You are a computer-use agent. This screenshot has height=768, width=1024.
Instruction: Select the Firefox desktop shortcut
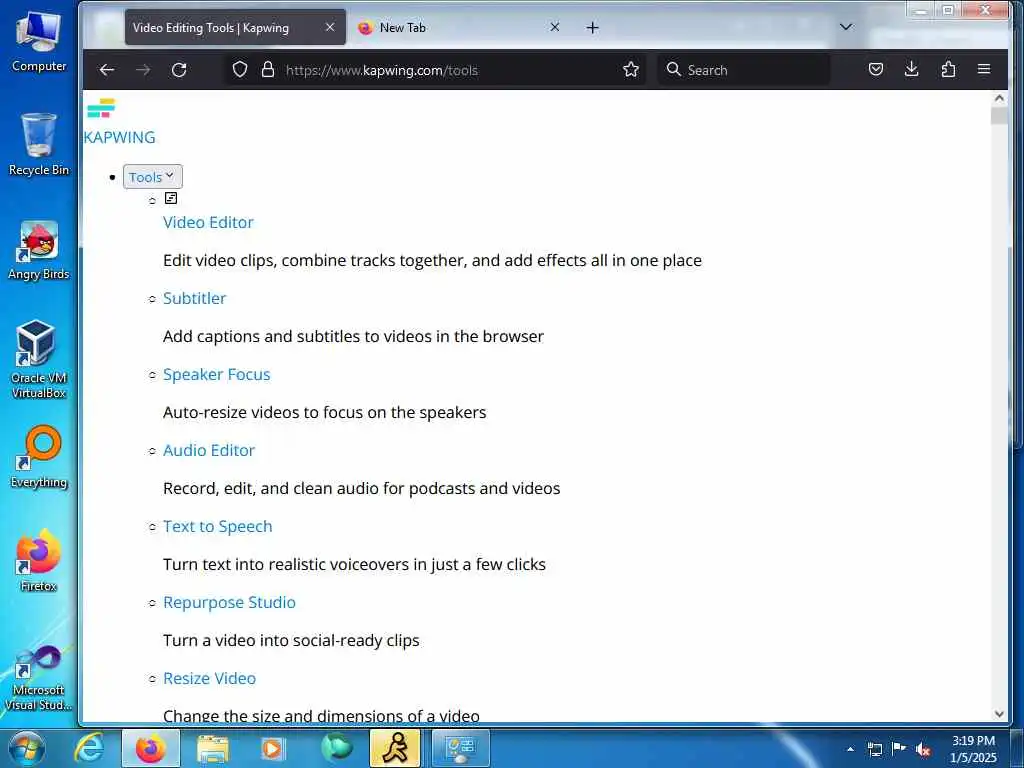39,560
